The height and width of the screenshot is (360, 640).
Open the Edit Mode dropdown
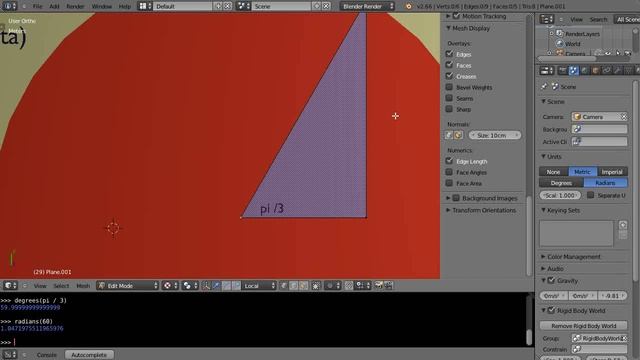coord(128,286)
